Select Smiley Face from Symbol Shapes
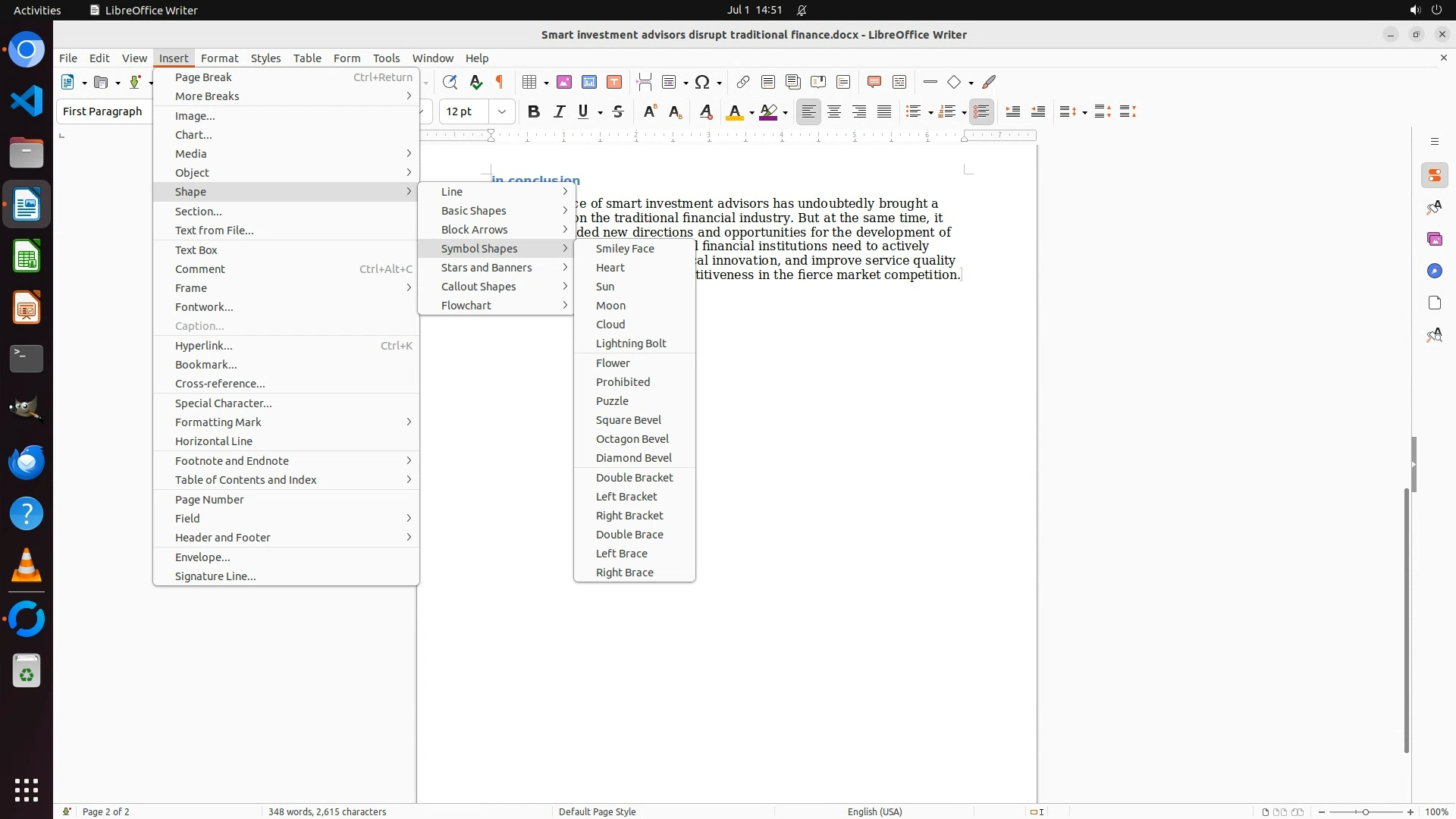The height and width of the screenshot is (819, 1456). tap(625, 249)
